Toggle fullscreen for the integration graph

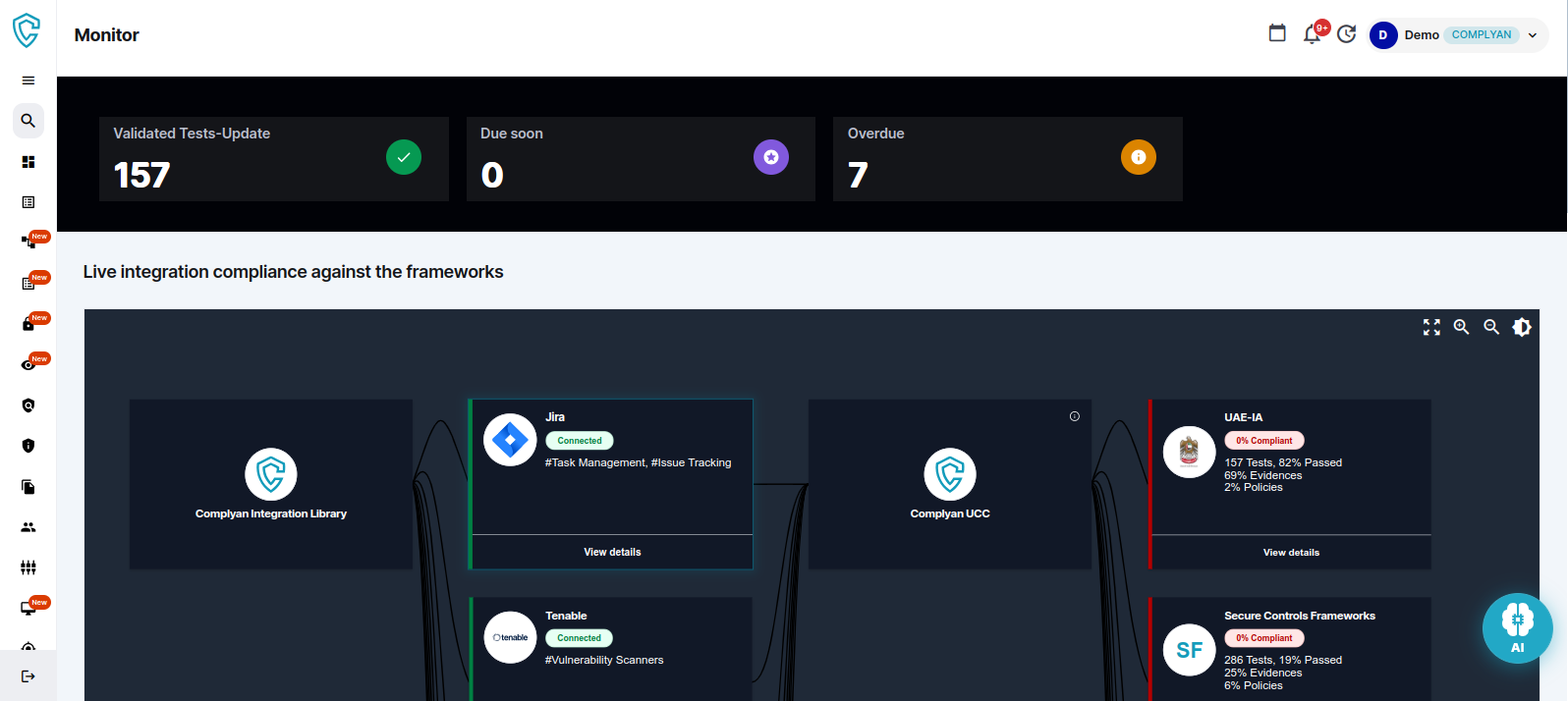[x=1431, y=327]
